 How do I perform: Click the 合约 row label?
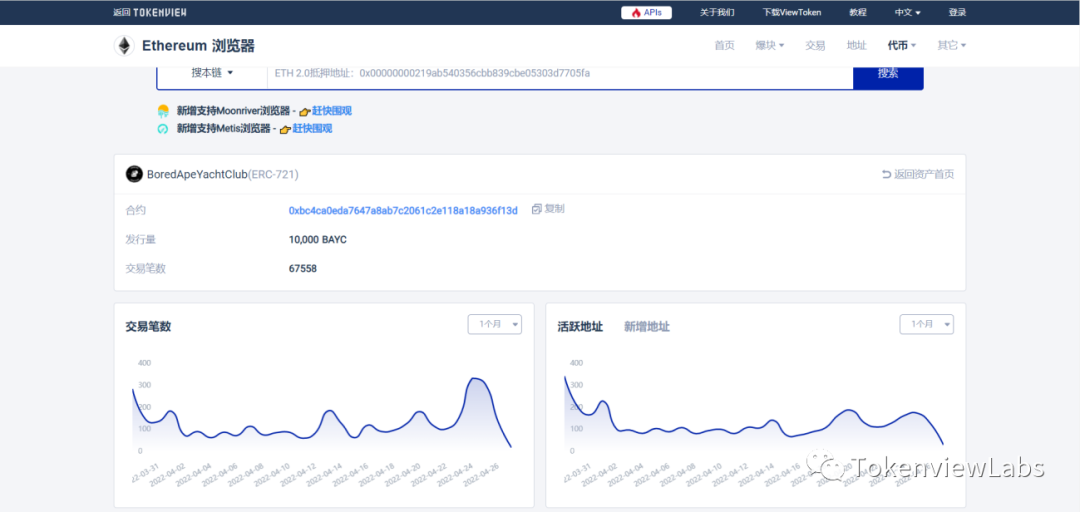point(136,210)
